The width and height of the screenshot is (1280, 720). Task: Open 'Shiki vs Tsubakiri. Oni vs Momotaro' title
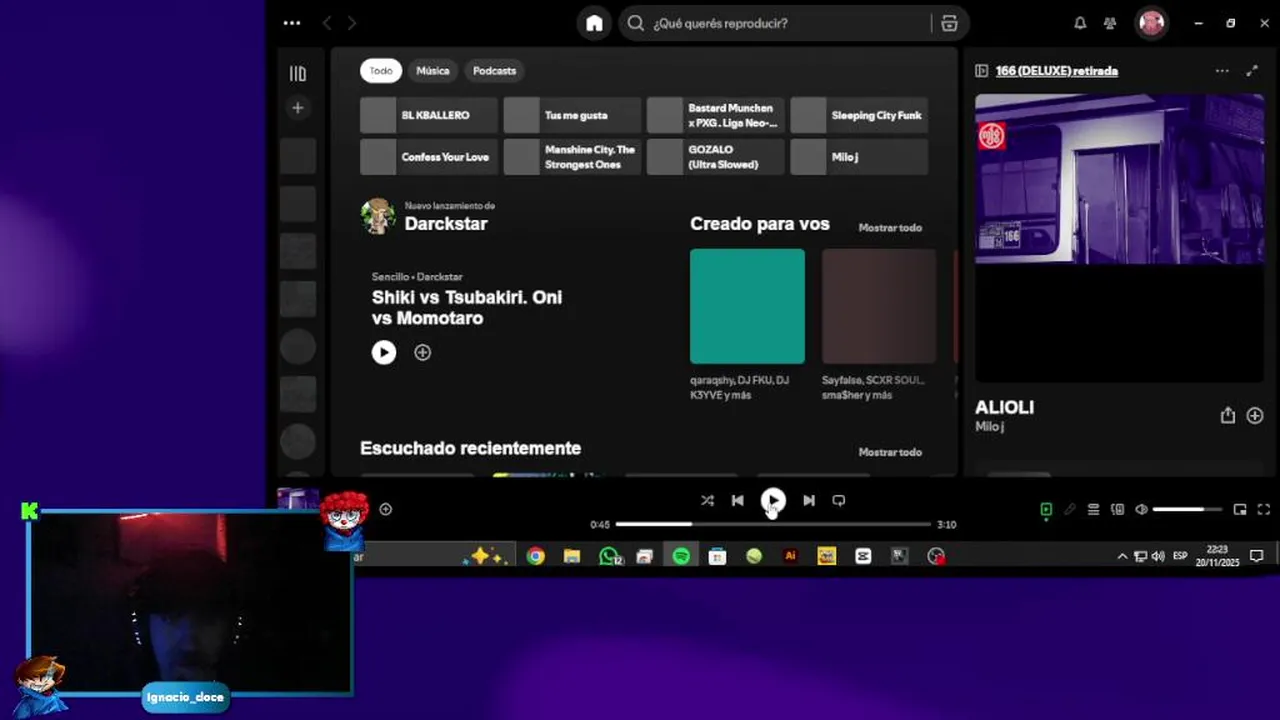(467, 308)
